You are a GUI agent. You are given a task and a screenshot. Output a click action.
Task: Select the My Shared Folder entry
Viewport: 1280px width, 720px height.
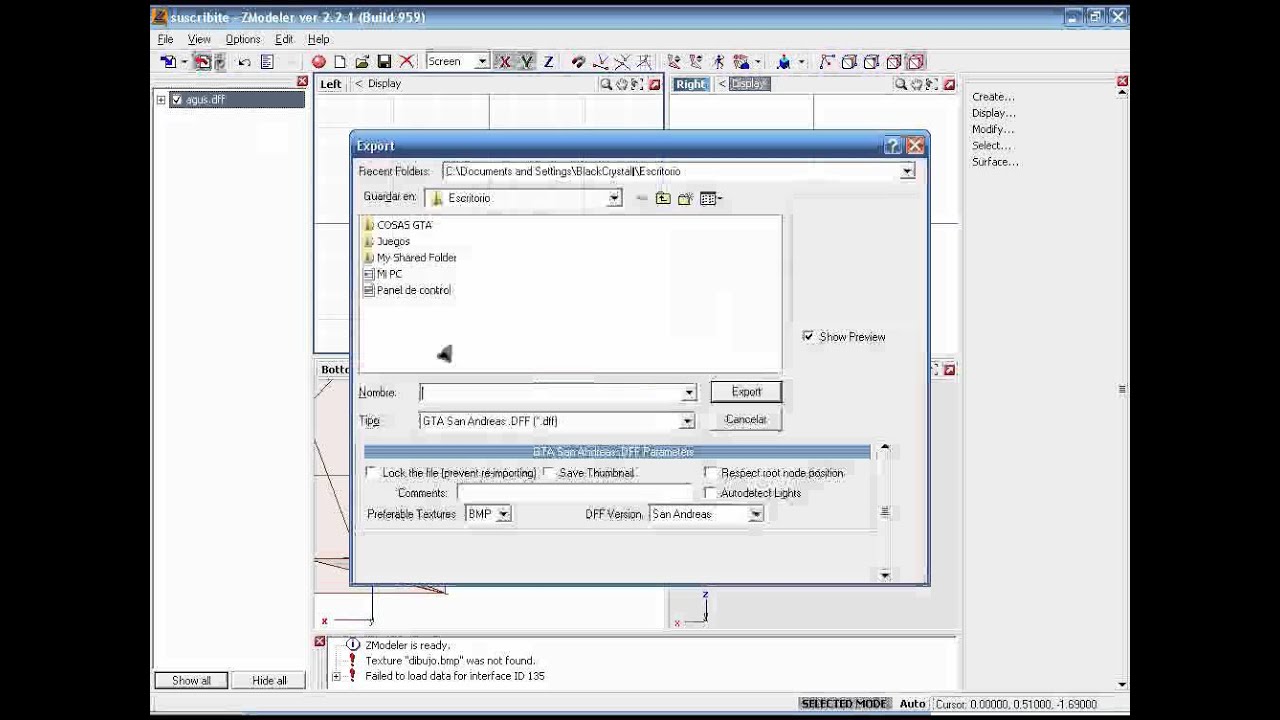410,257
